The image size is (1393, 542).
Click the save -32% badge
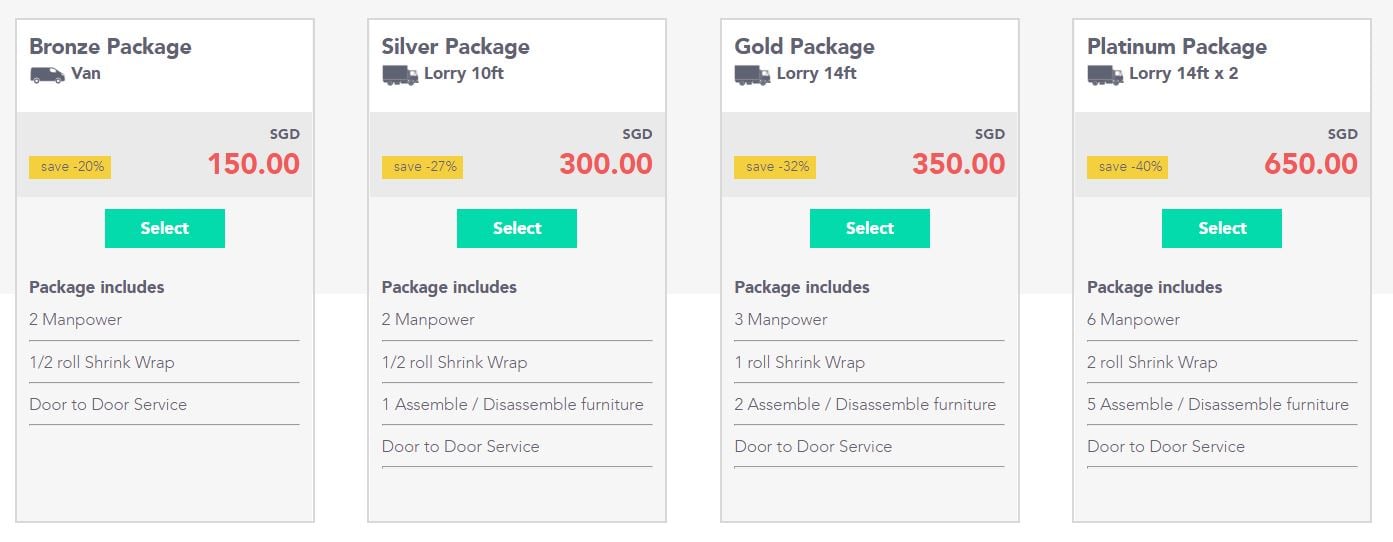(x=775, y=167)
